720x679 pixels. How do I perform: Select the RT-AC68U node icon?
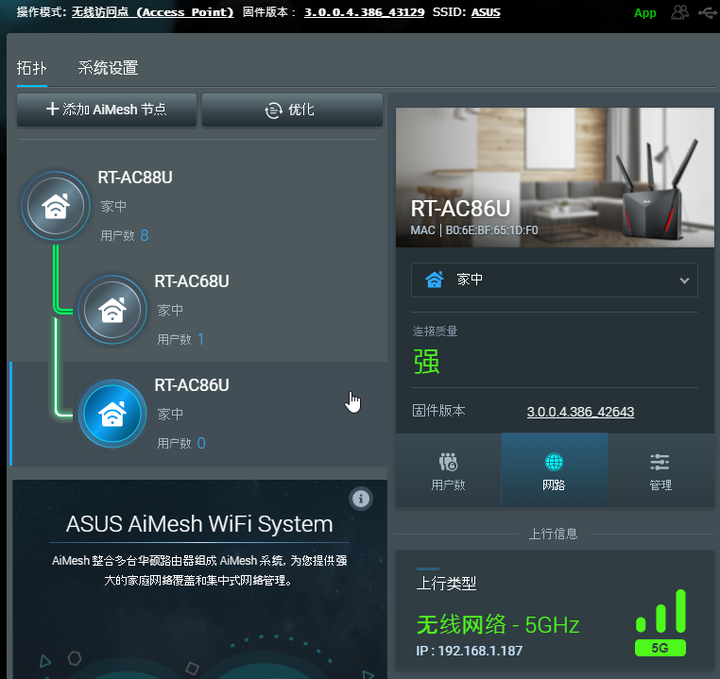pos(112,310)
